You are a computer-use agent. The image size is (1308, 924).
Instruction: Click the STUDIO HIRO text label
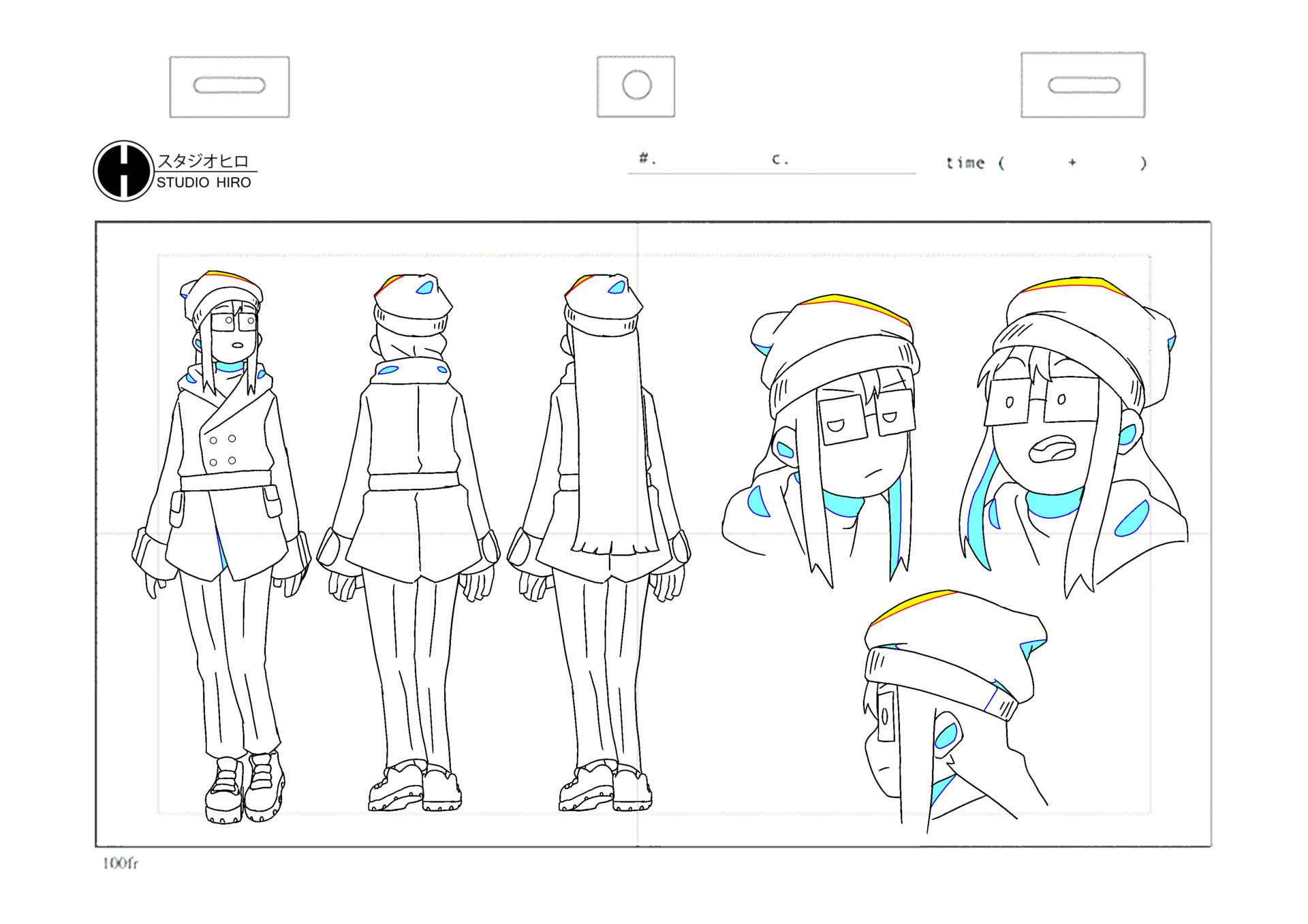coord(202,182)
